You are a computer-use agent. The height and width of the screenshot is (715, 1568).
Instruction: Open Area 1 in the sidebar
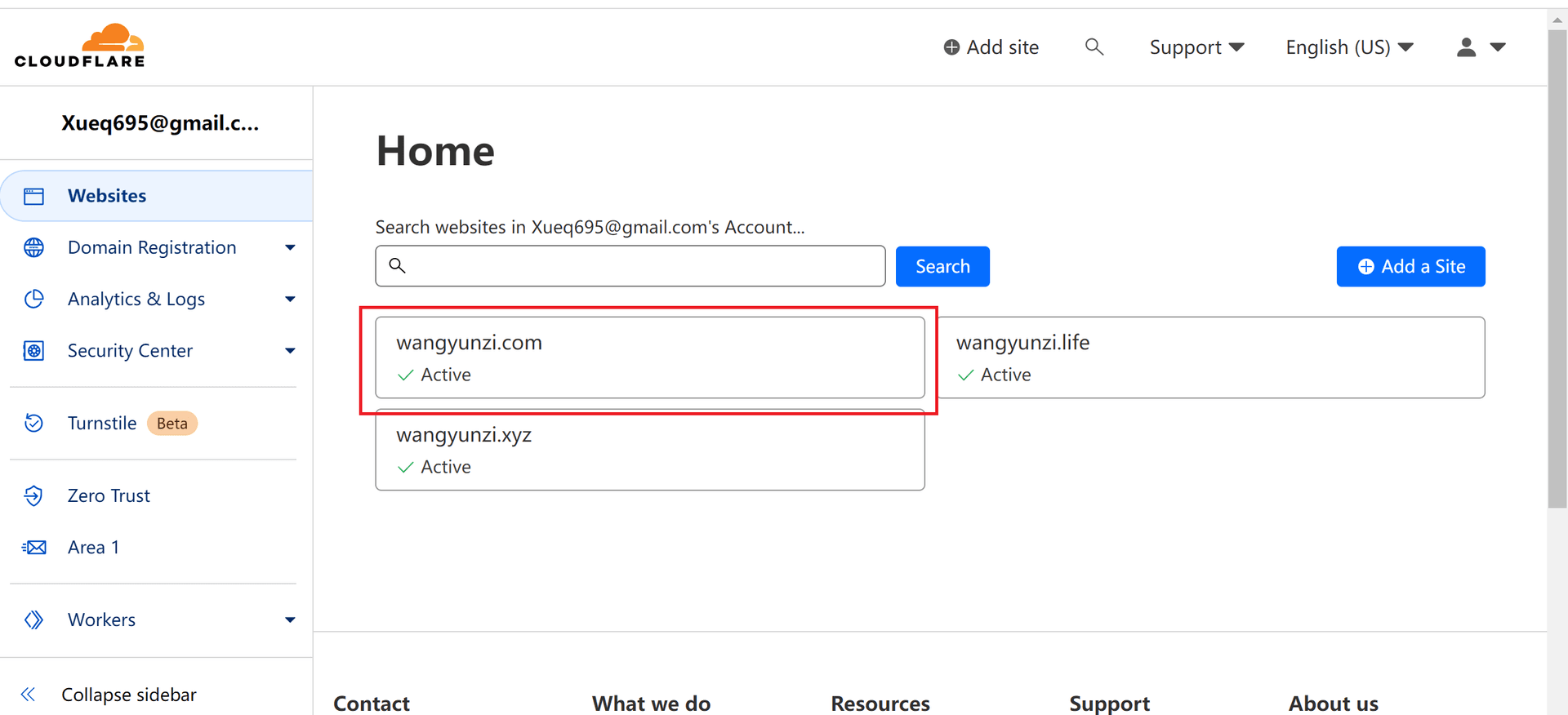[93, 547]
